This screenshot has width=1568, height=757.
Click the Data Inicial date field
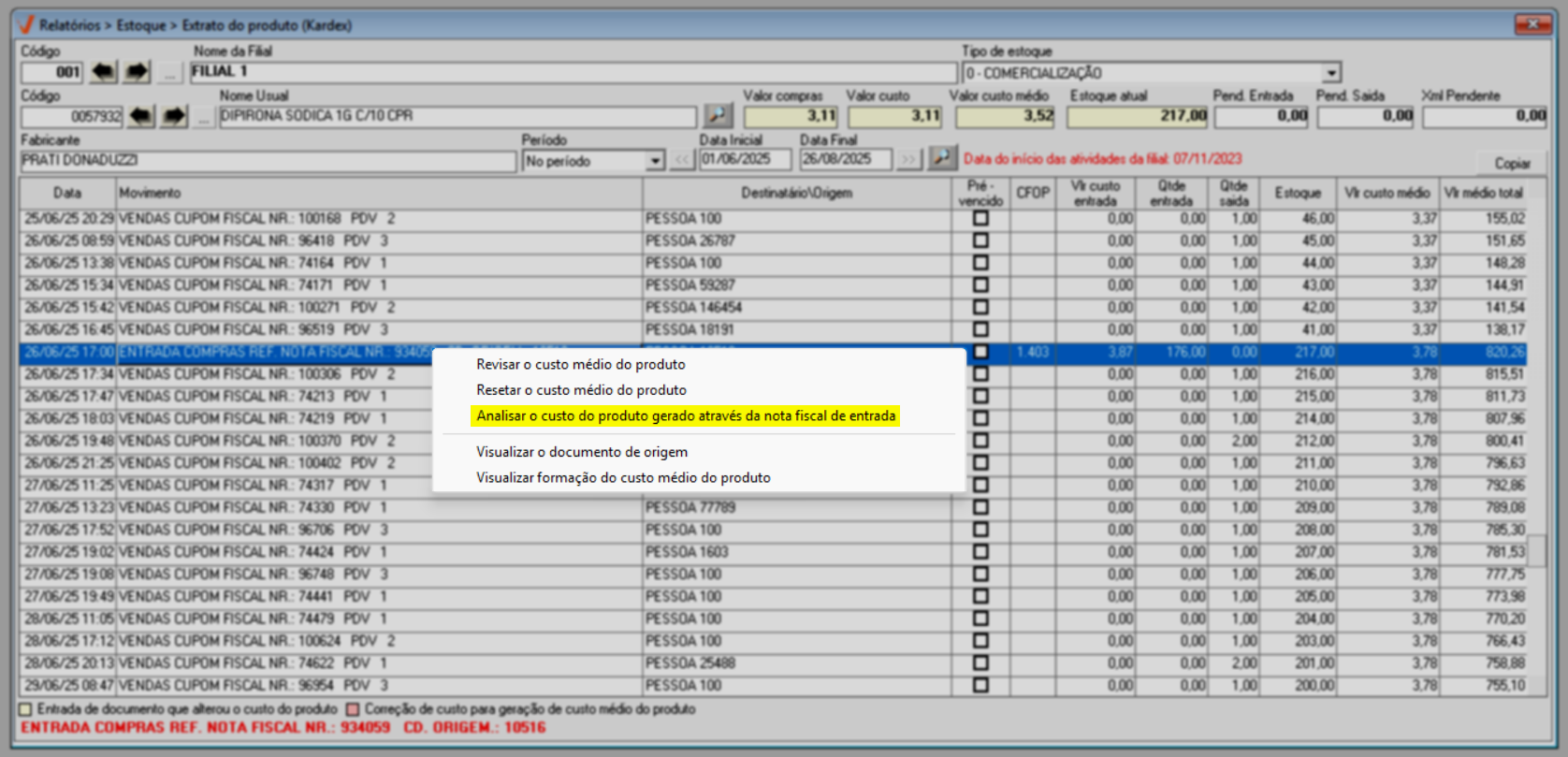(745, 159)
